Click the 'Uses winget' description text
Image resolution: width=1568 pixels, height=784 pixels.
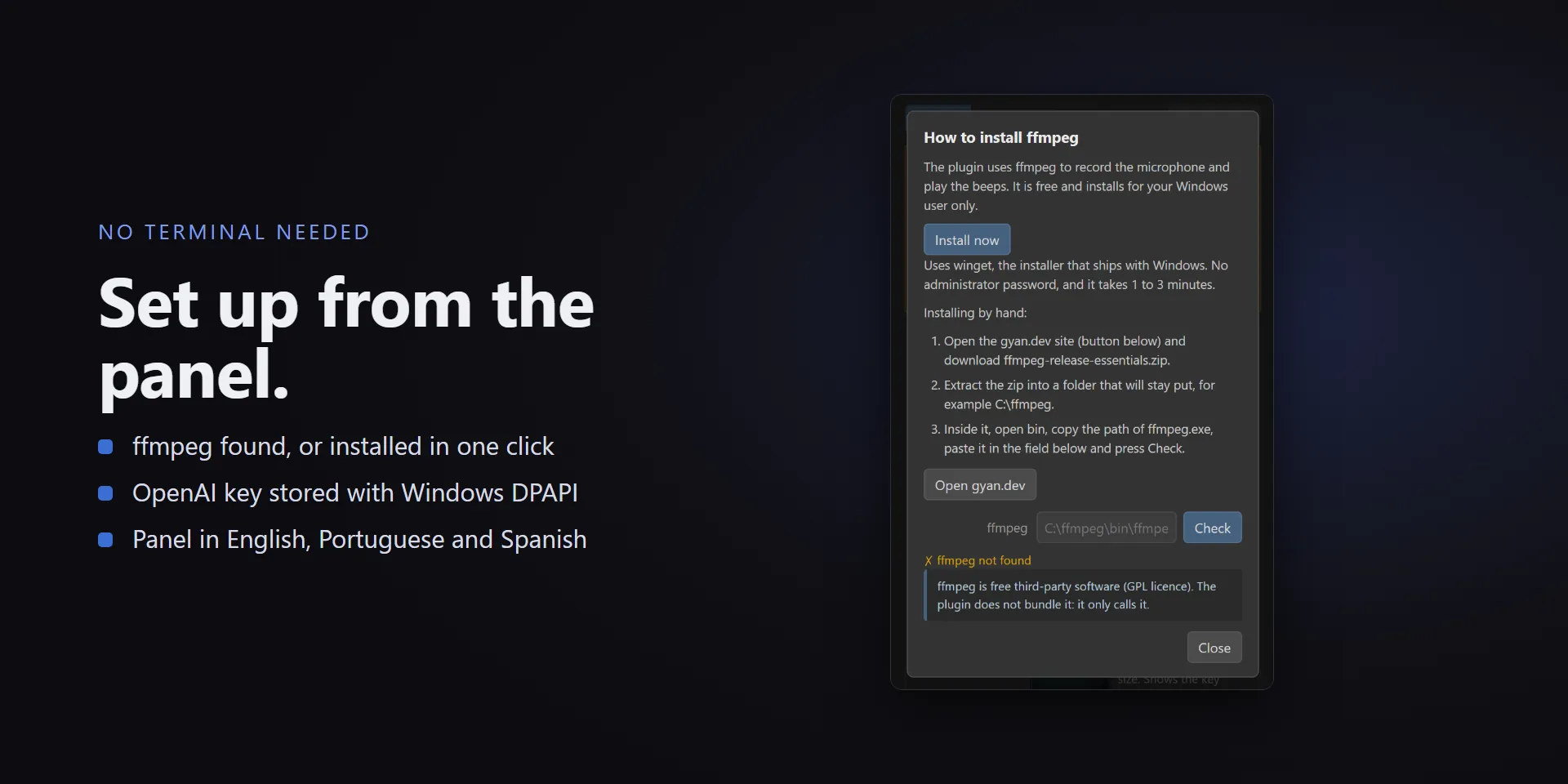1076,275
